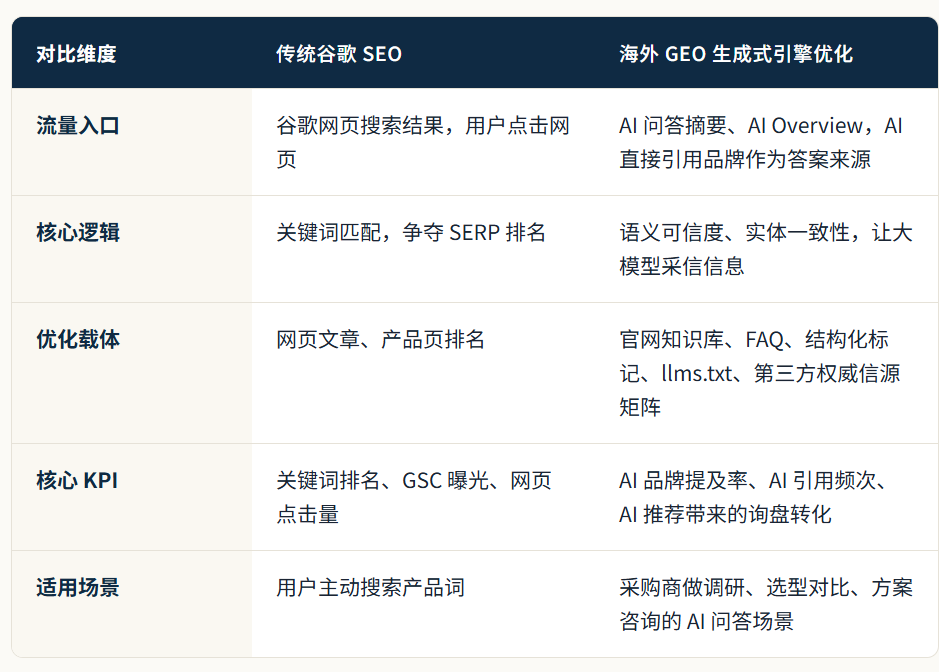939x672 pixels.
Task: Click the 关键词匹配，争夺 SERP 排名 cell
Action: coord(411,232)
